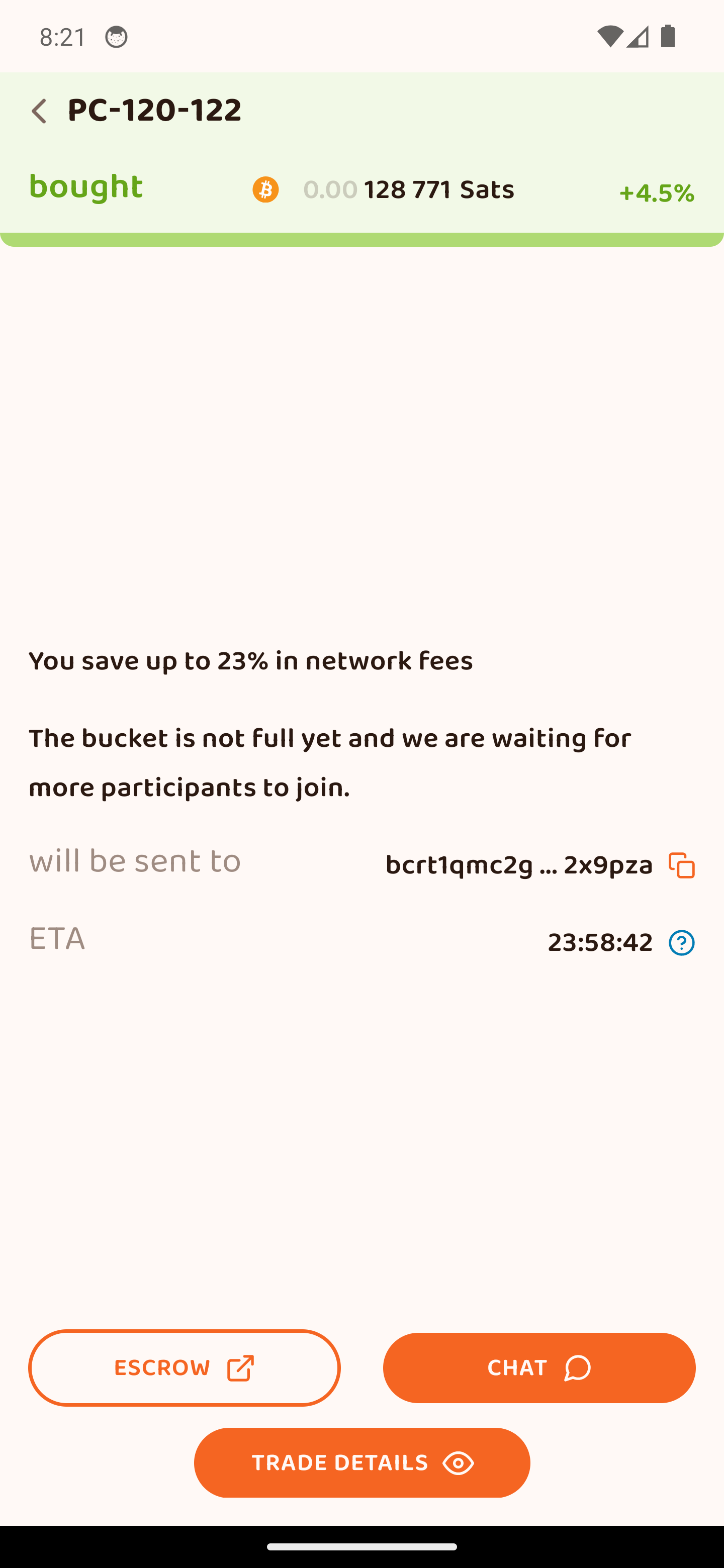Show Trade Details
The width and height of the screenshot is (724, 1568).
coord(361,1462)
